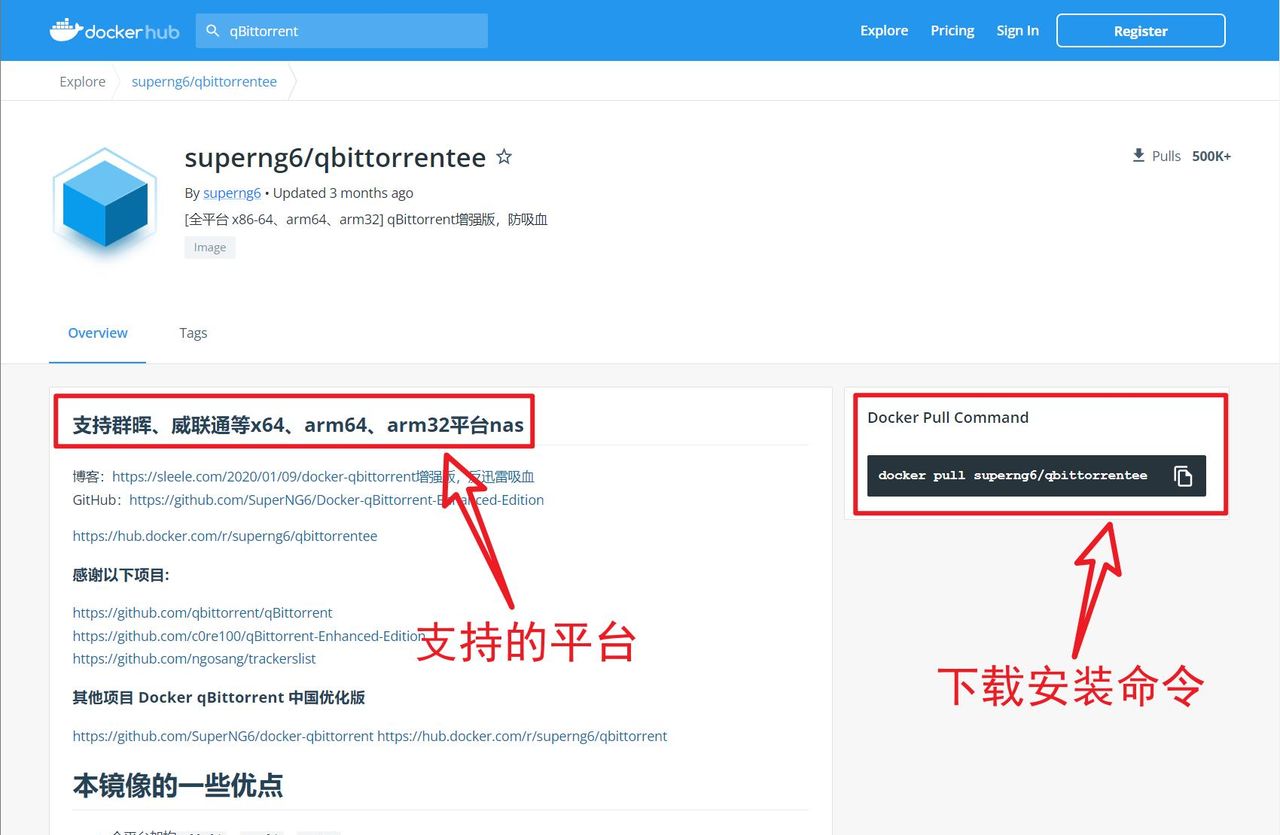This screenshot has height=835, width=1280.
Task: Open the Explore page in header
Action: click(884, 31)
